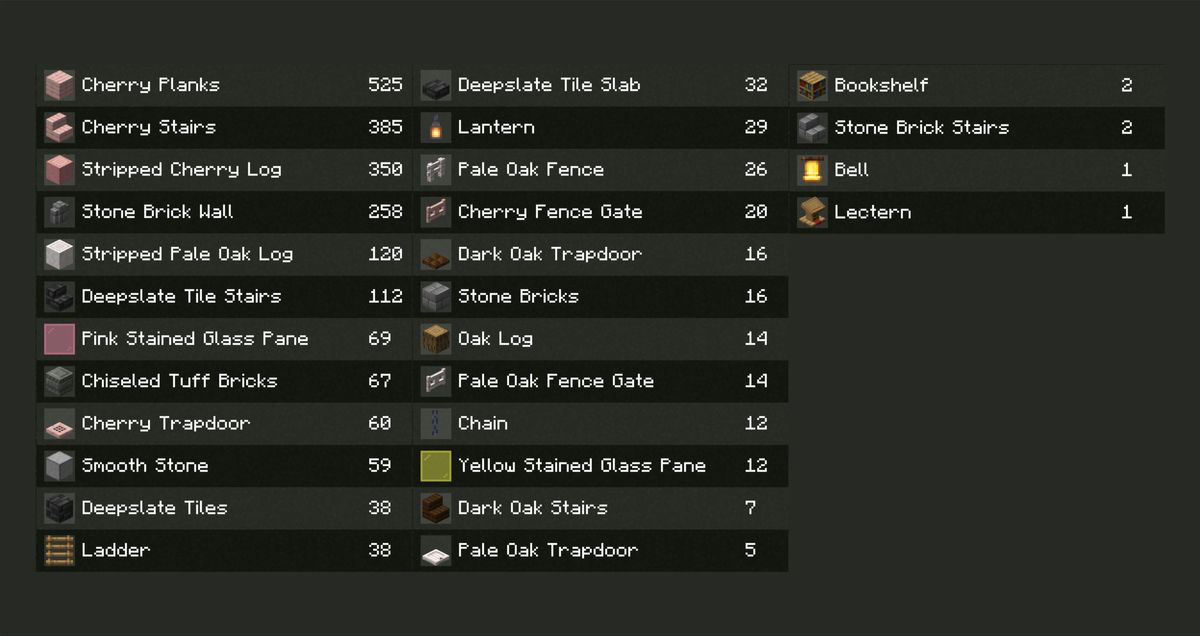Click the Cherry Planks block icon
The width and height of the screenshot is (1200, 636).
(x=60, y=85)
